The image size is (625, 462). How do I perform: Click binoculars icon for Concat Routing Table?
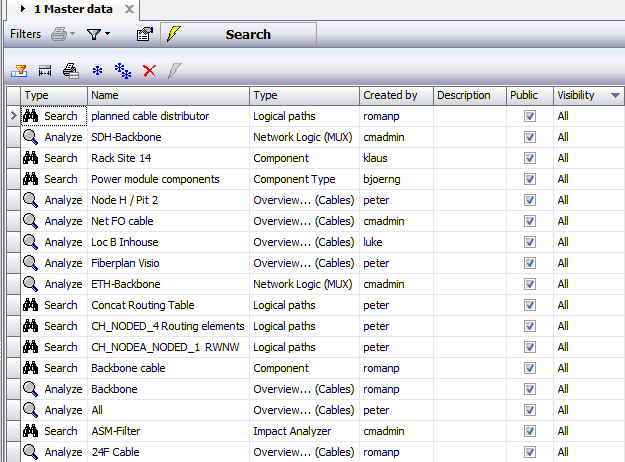coord(30,305)
